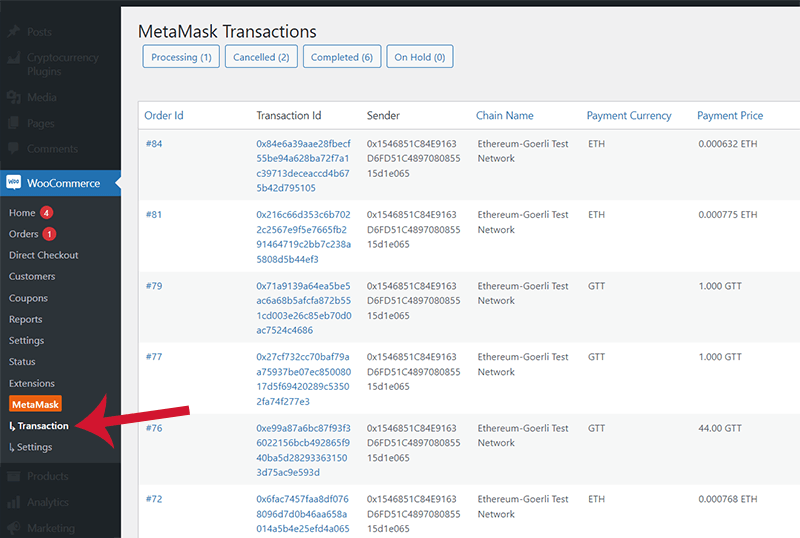Sort by Payment Currency column

coord(629,115)
